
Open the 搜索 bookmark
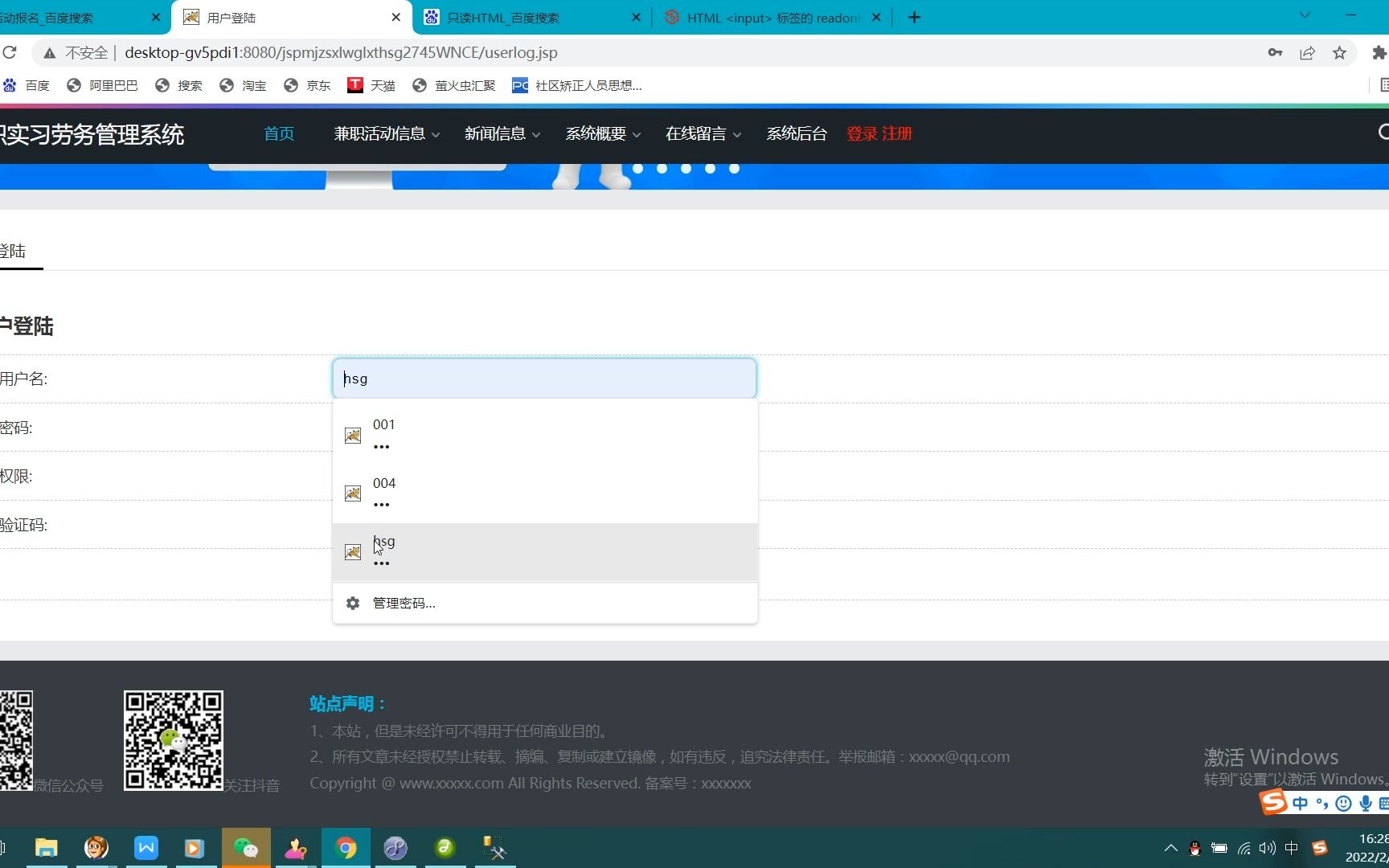[178, 85]
